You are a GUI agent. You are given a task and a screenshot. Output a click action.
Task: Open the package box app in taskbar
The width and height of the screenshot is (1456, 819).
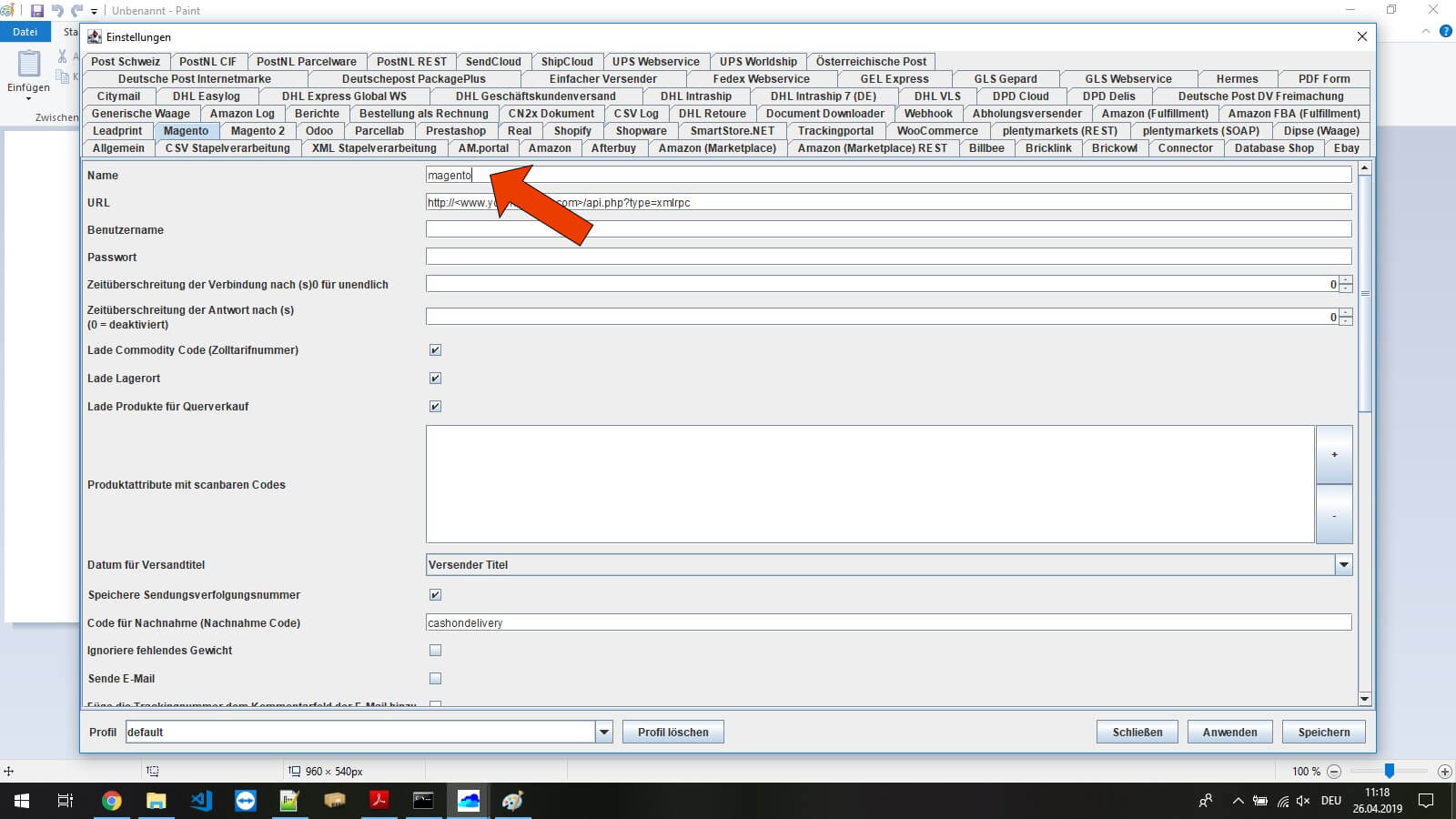(x=335, y=801)
